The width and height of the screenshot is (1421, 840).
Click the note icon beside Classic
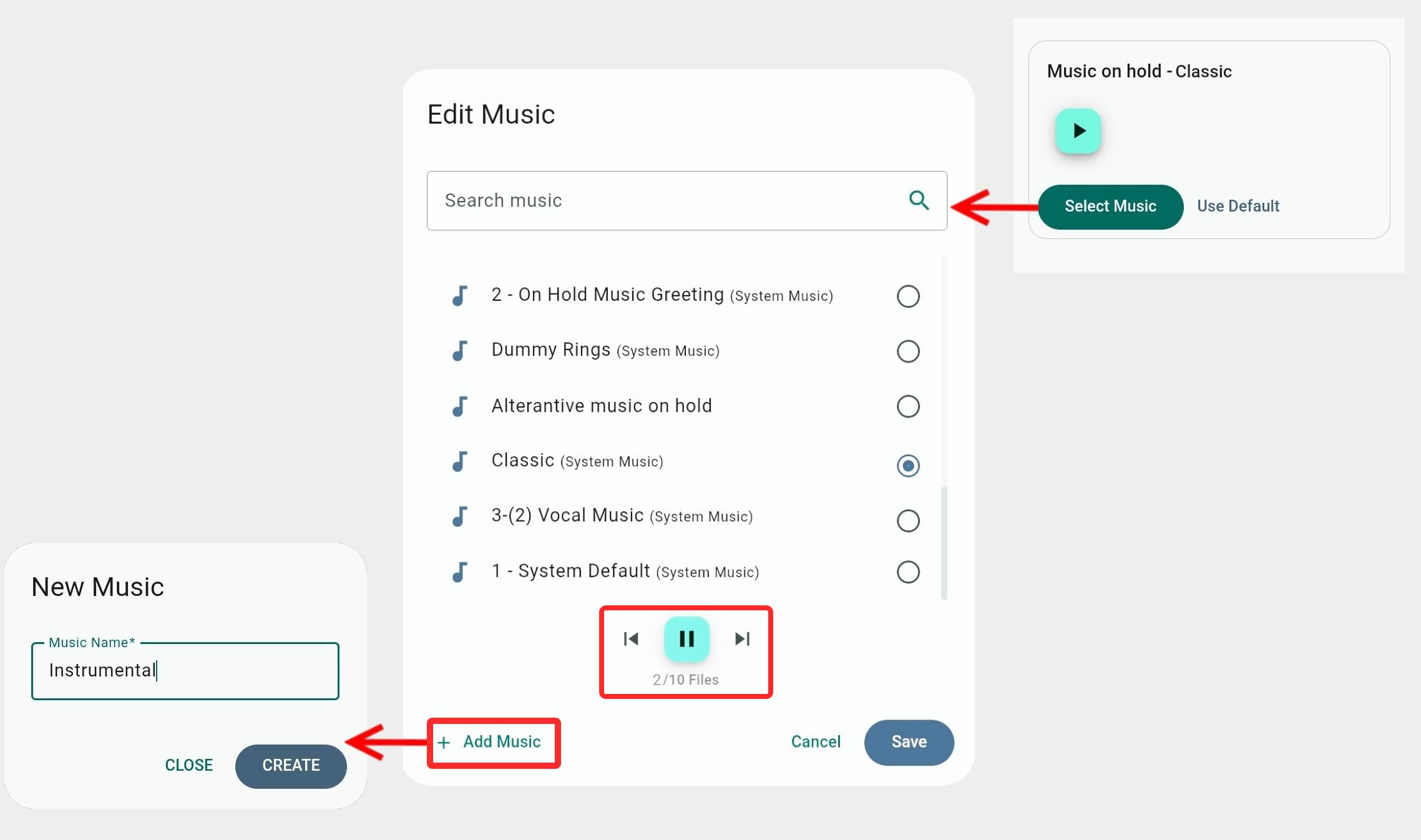[460, 461]
